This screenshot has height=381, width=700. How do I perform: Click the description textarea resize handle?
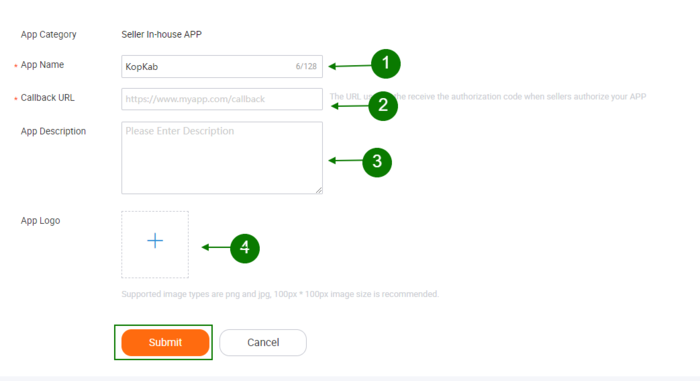coord(319,190)
